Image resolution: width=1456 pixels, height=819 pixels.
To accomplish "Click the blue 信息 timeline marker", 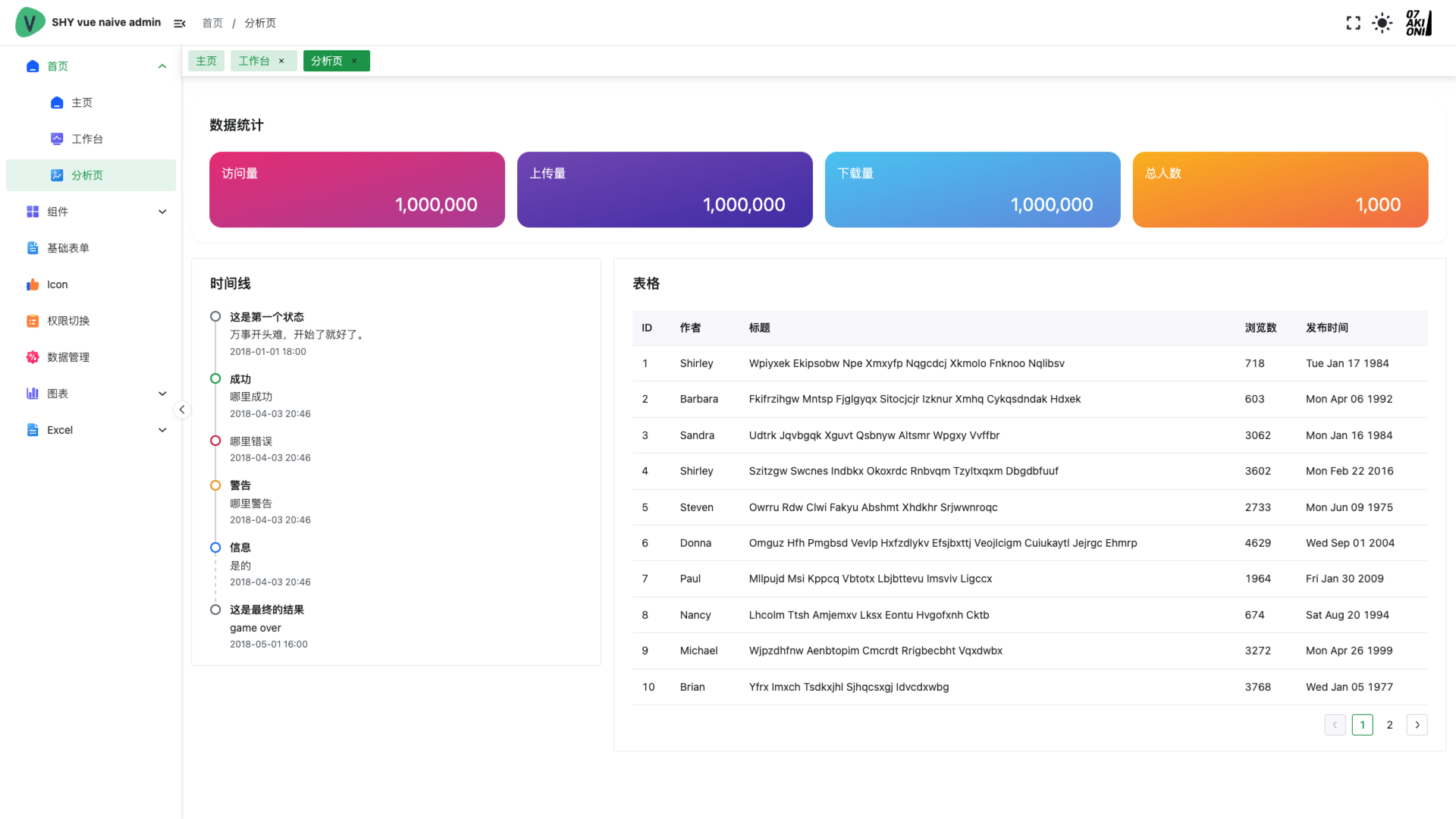I will pos(215,548).
